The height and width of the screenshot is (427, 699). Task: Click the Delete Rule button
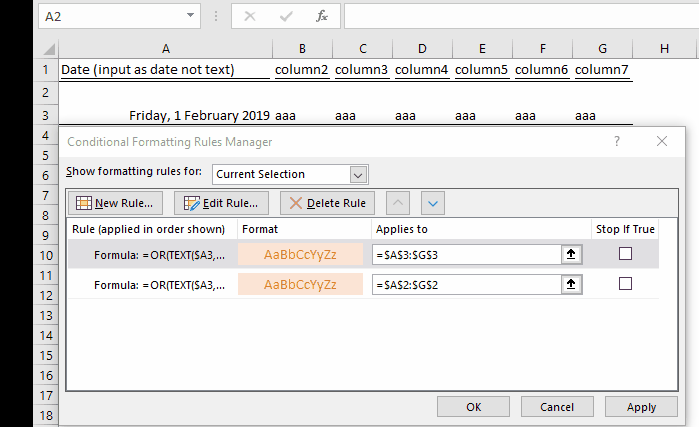click(x=327, y=203)
